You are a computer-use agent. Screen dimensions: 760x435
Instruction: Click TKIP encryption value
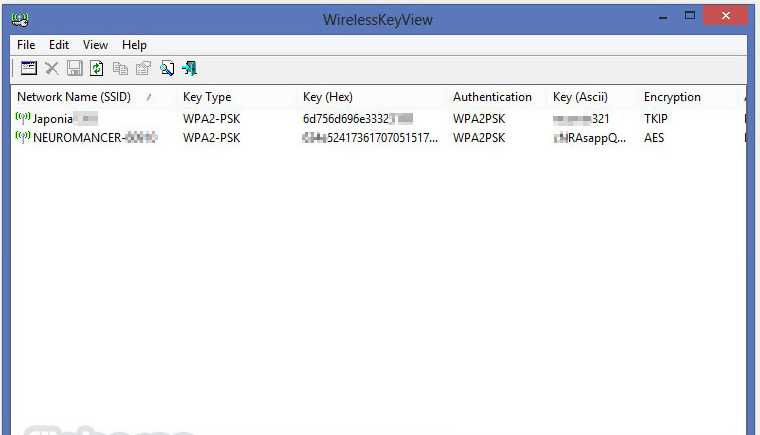656,119
